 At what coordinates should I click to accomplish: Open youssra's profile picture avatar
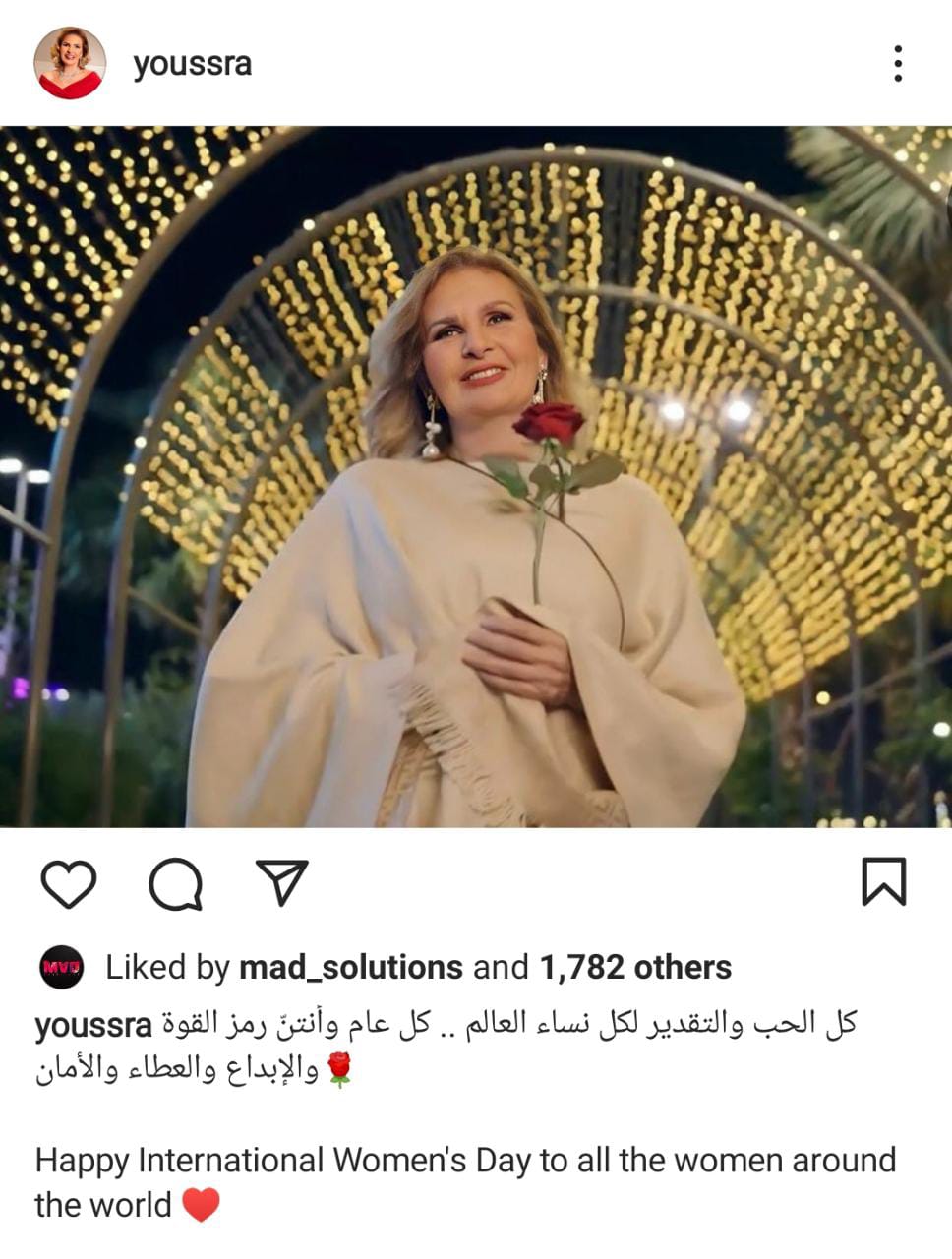[70, 64]
